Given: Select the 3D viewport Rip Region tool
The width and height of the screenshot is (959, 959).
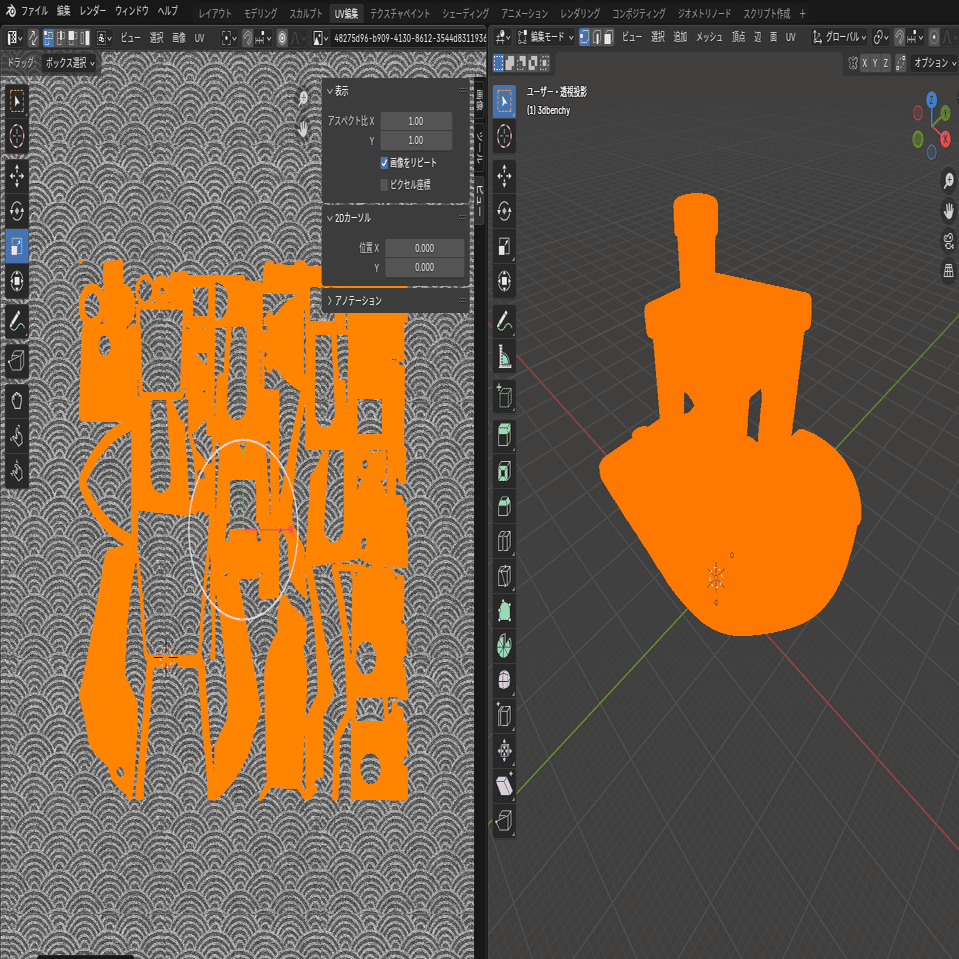Looking at the screenshot, I should (505, 820).
